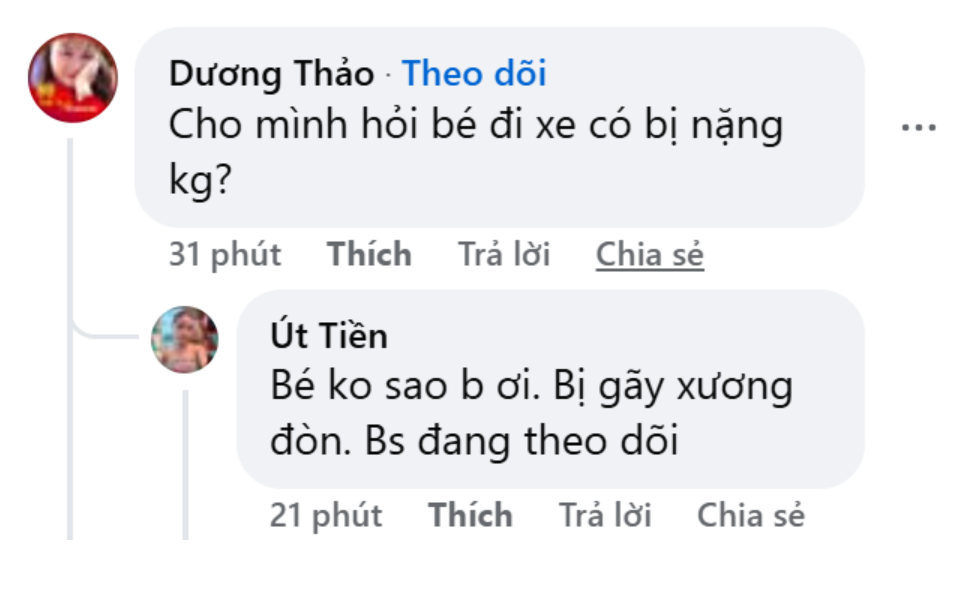Open Dương Thảo's profile picture

(72, 78)
